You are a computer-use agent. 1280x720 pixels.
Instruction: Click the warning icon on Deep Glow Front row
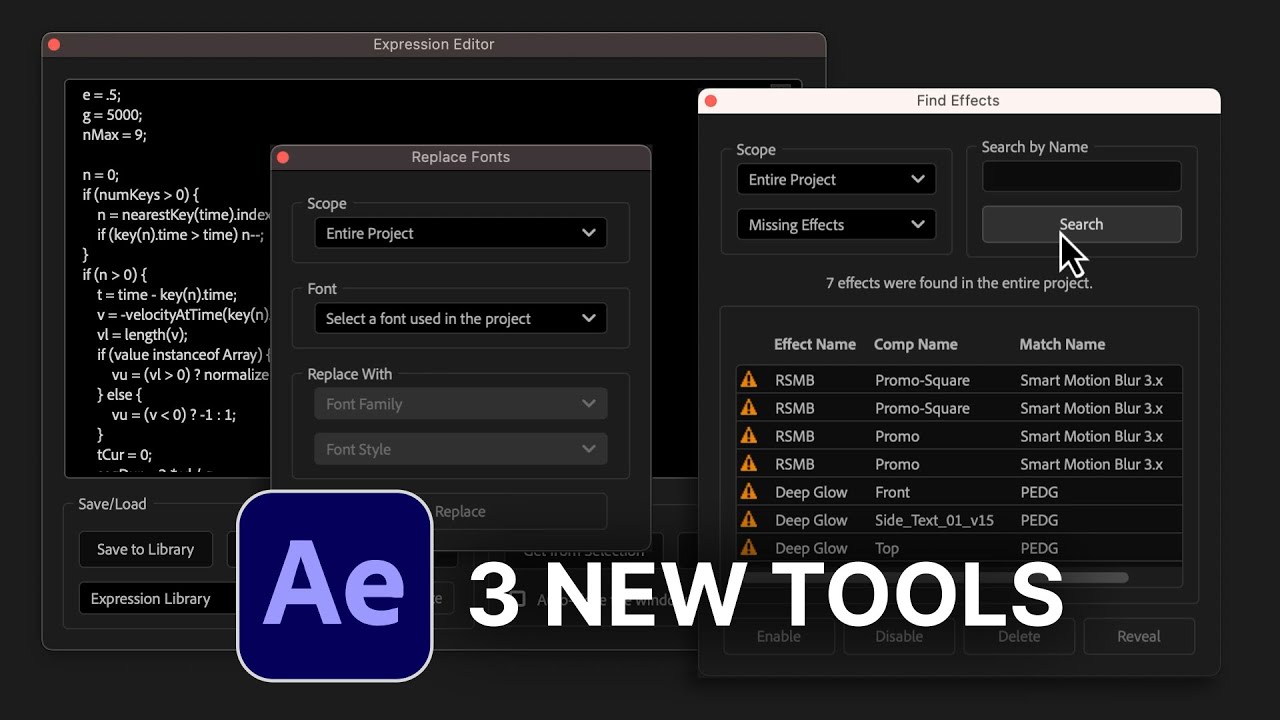click(748, 492)
